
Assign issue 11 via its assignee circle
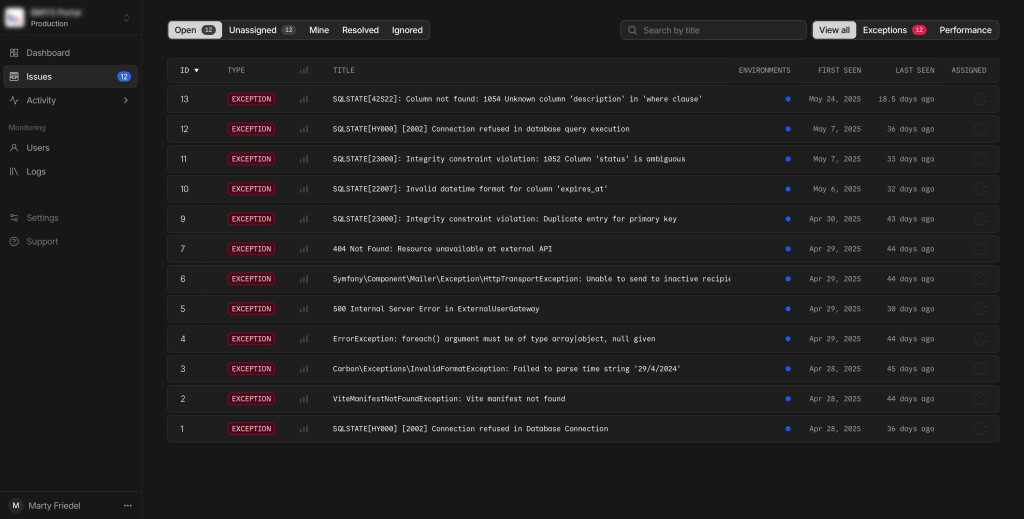coord(980,159)
